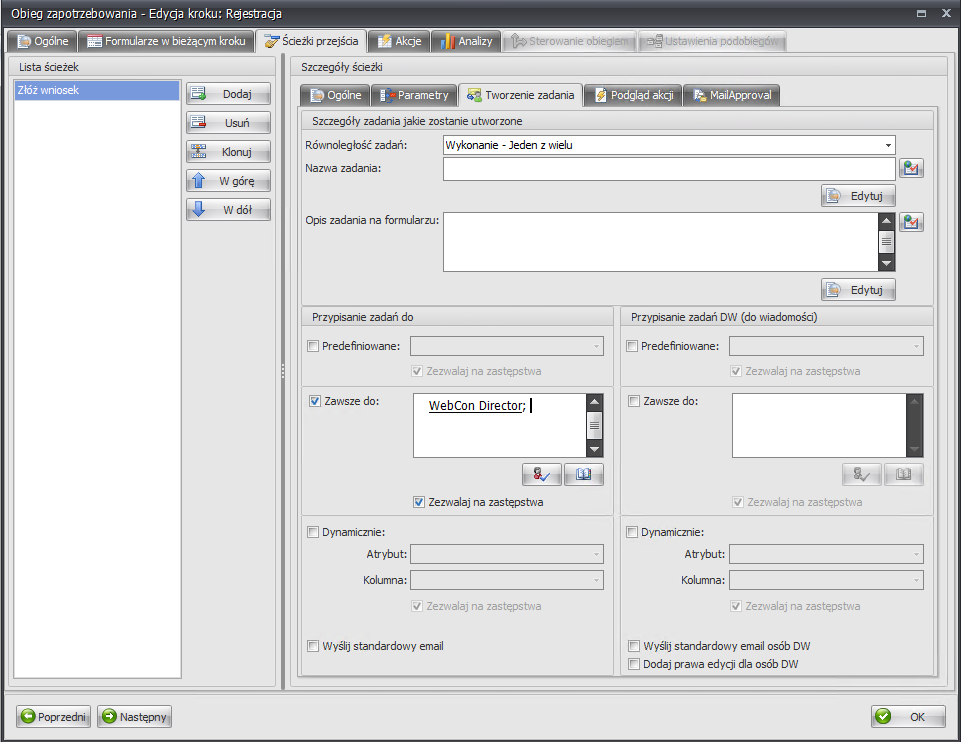Open Ogólne tab in Szczegóły ścieżki

pyautogui.click(x=335, y=95)
